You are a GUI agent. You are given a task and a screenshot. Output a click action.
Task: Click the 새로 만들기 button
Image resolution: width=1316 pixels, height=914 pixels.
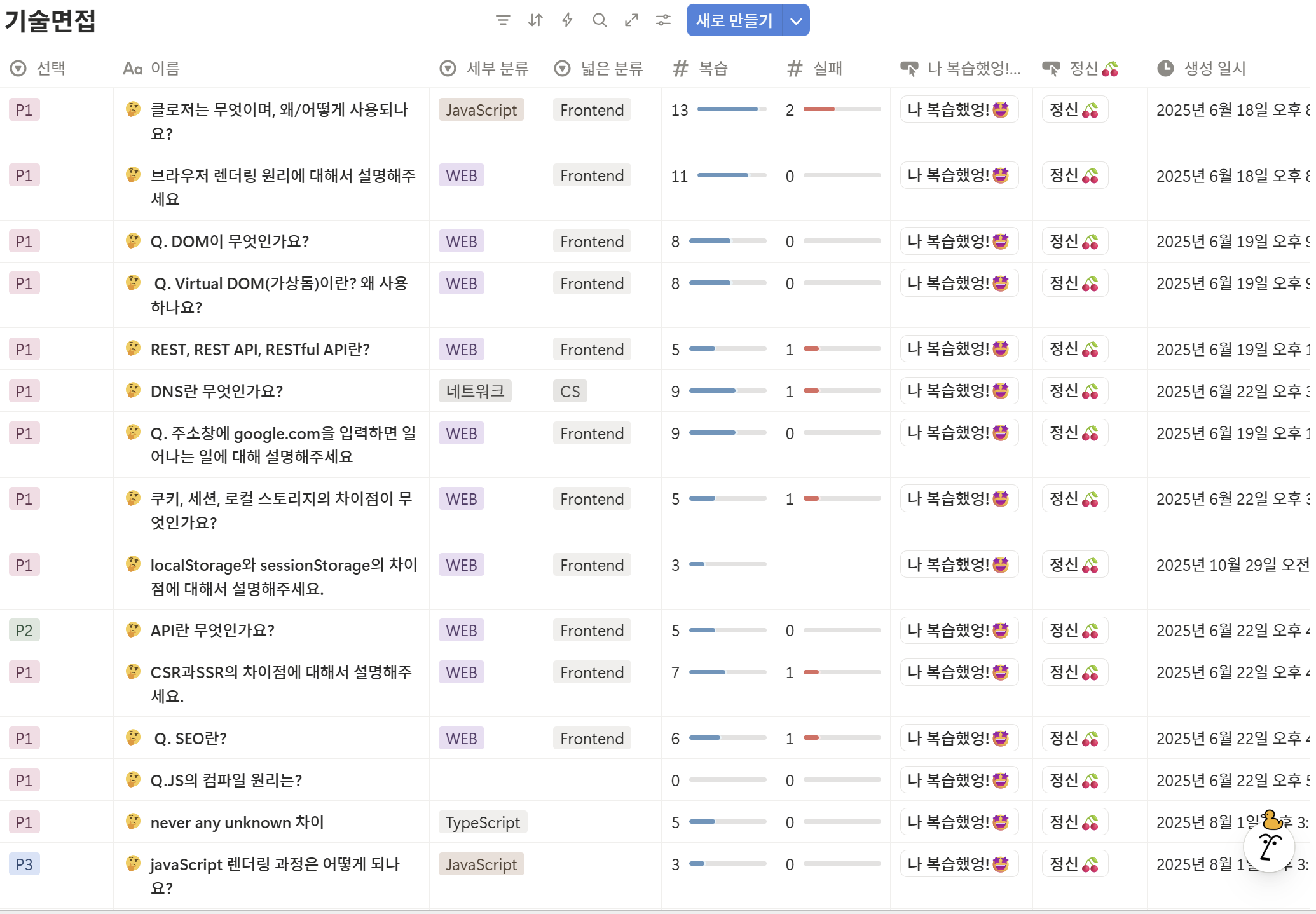pyautogui.click(x=734, y=20)
